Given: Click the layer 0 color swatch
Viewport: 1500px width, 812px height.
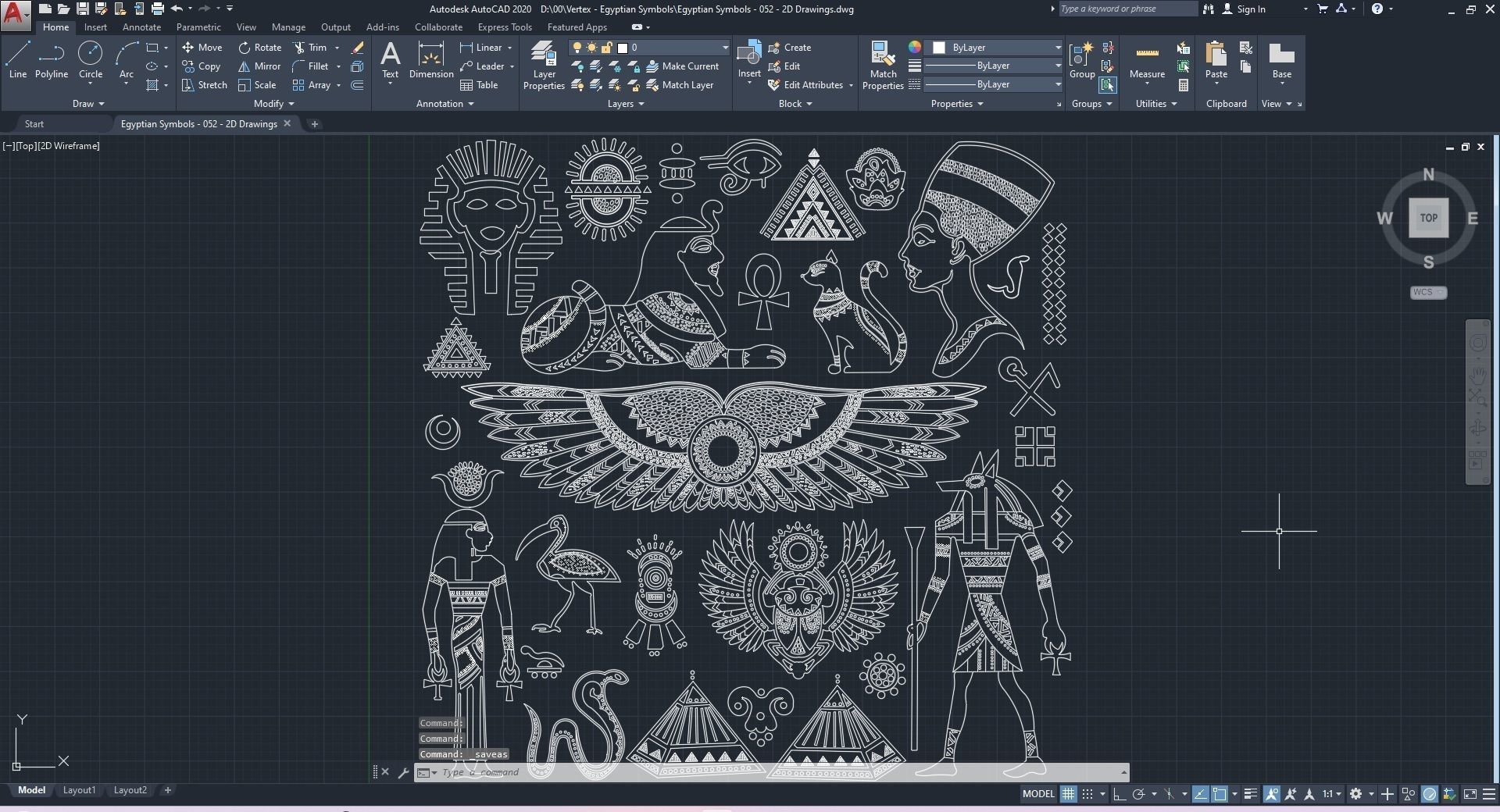Looking at the screenshot, I should pos(623,48).
